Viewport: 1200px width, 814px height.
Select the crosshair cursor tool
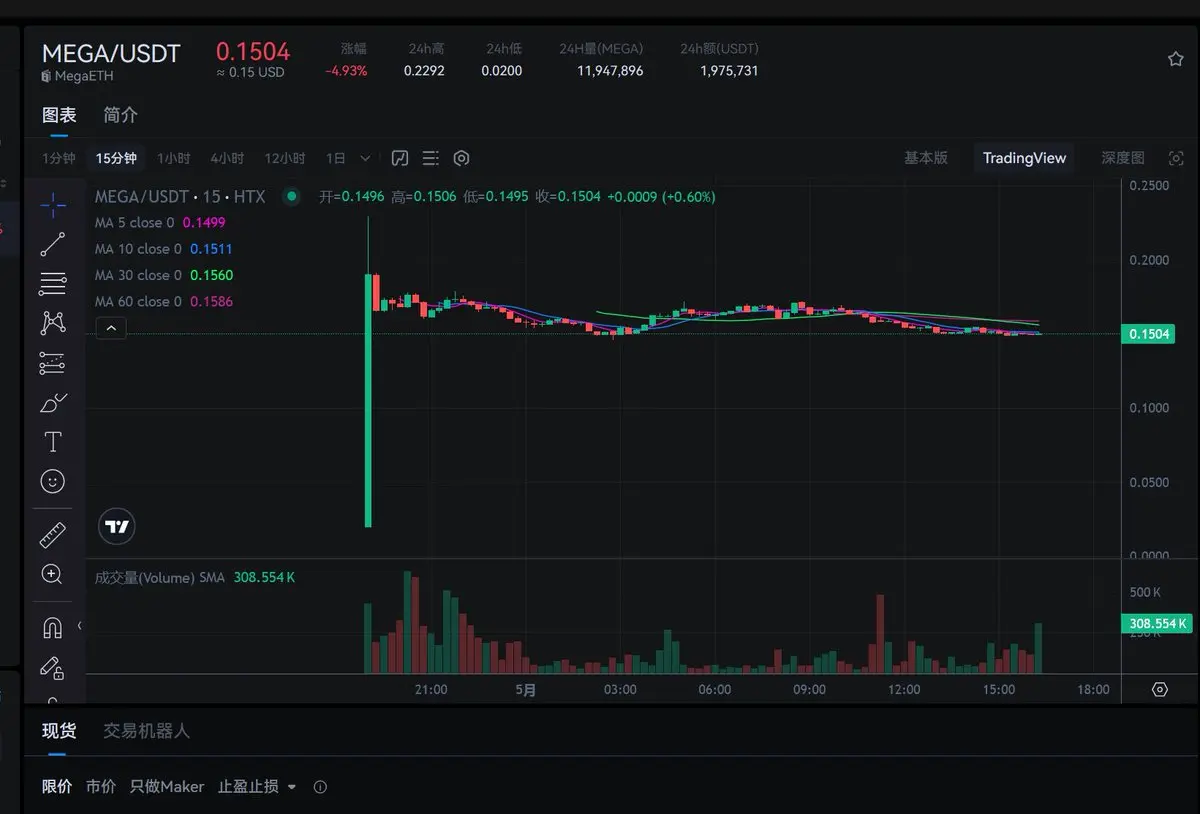[53, 205]
